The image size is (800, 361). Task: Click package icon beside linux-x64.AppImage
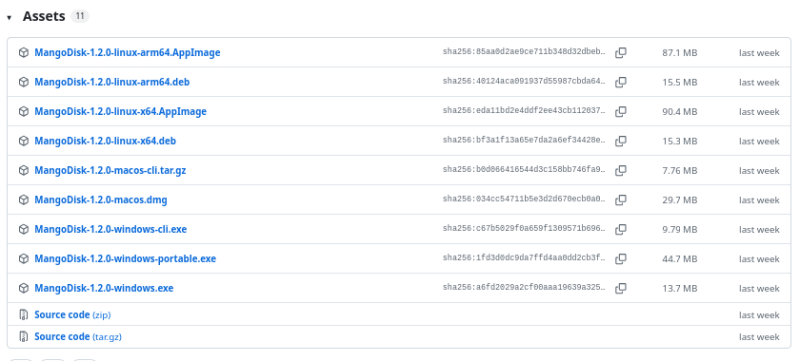23,111
